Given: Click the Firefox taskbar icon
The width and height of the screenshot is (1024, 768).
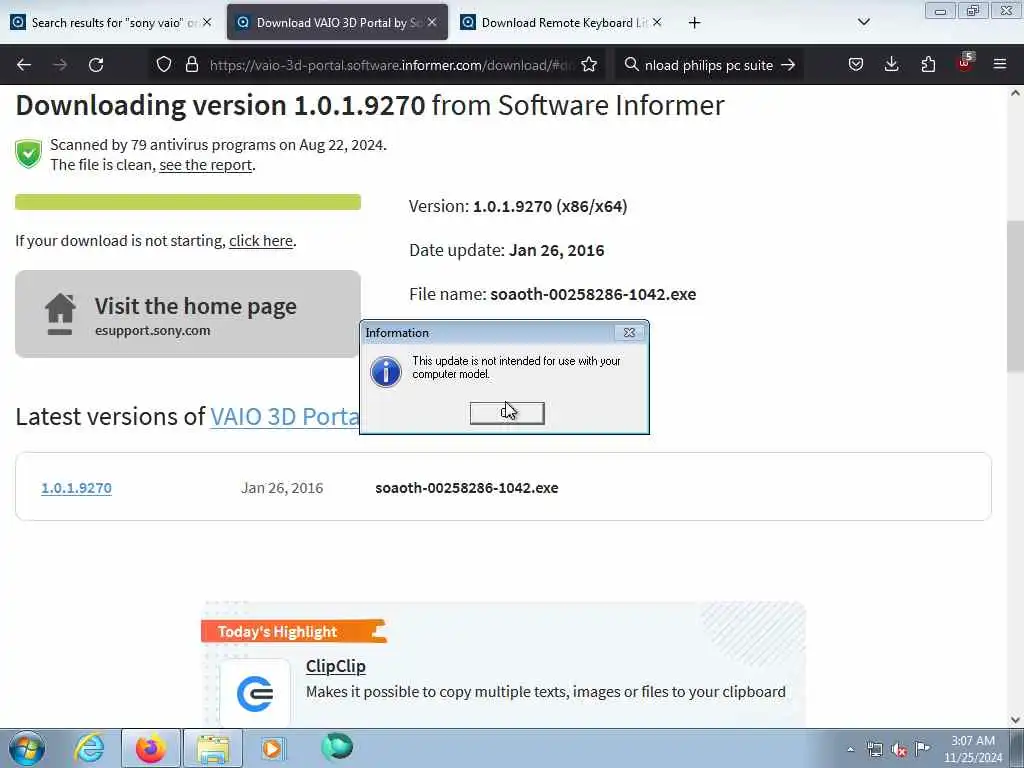Looking at the screenshot, I should tap(151, 748).
